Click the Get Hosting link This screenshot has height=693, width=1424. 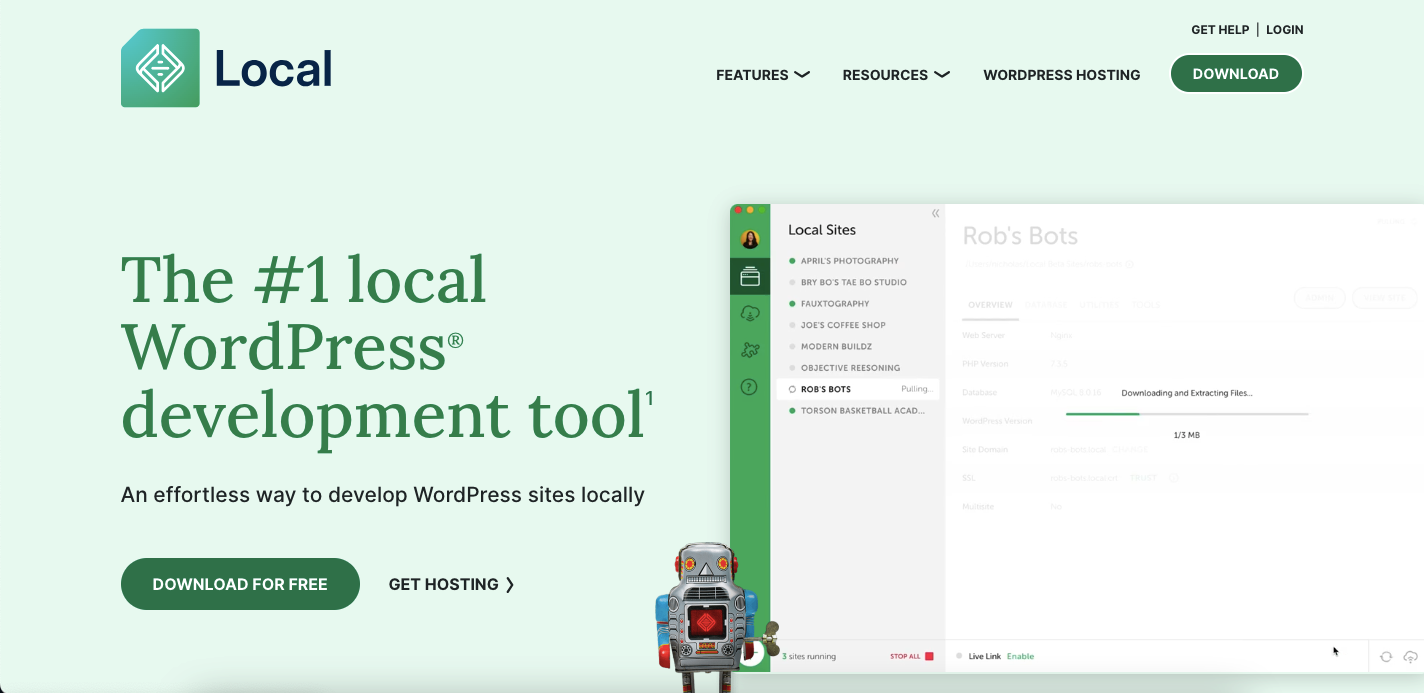tap(452, 584)
